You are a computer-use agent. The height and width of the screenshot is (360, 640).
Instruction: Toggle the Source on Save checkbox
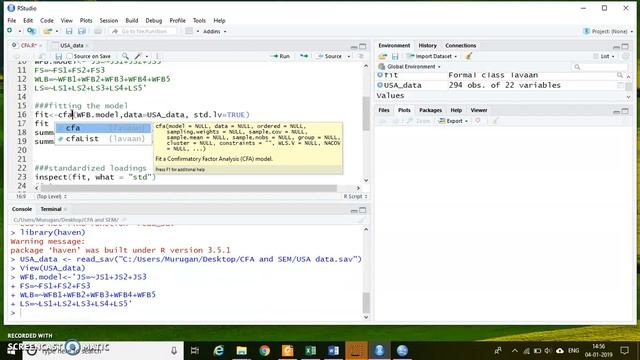[x=70, y=56]
